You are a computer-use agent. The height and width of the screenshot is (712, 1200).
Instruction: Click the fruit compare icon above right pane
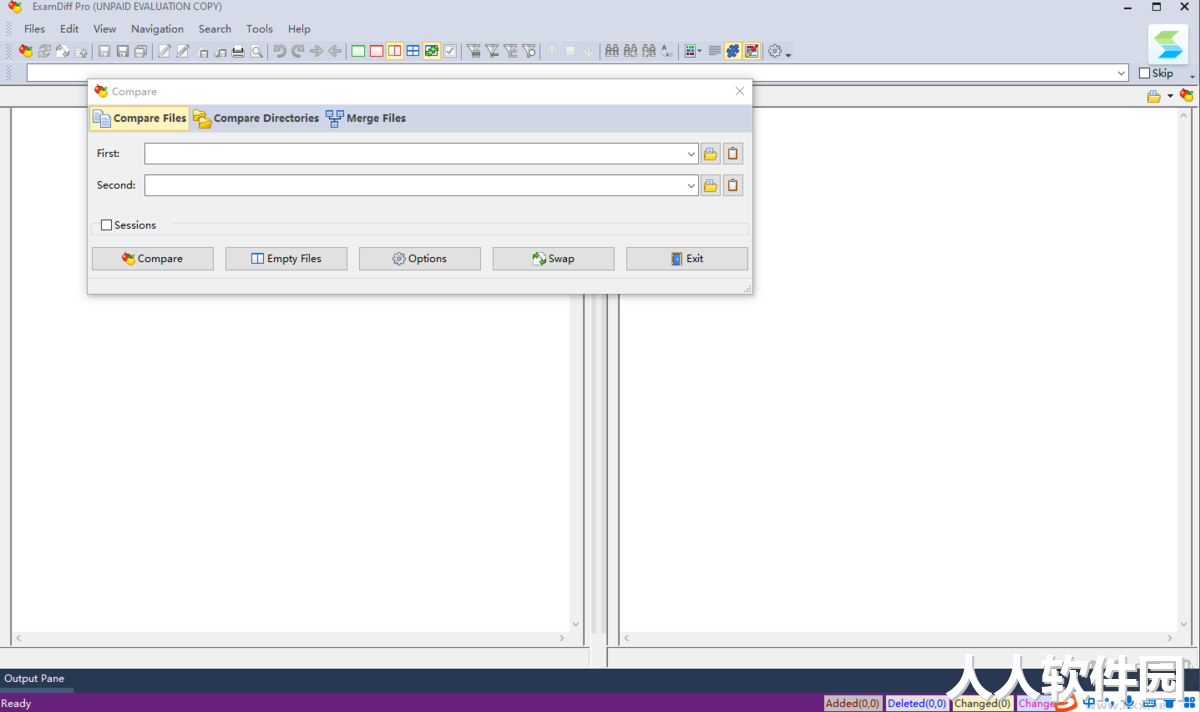tap(1187, 96)
